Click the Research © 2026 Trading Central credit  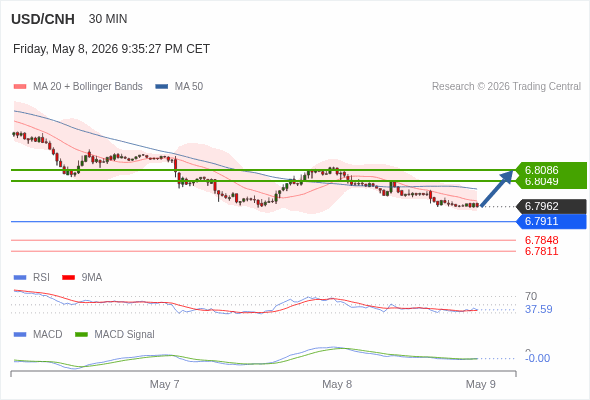[506, 87]
